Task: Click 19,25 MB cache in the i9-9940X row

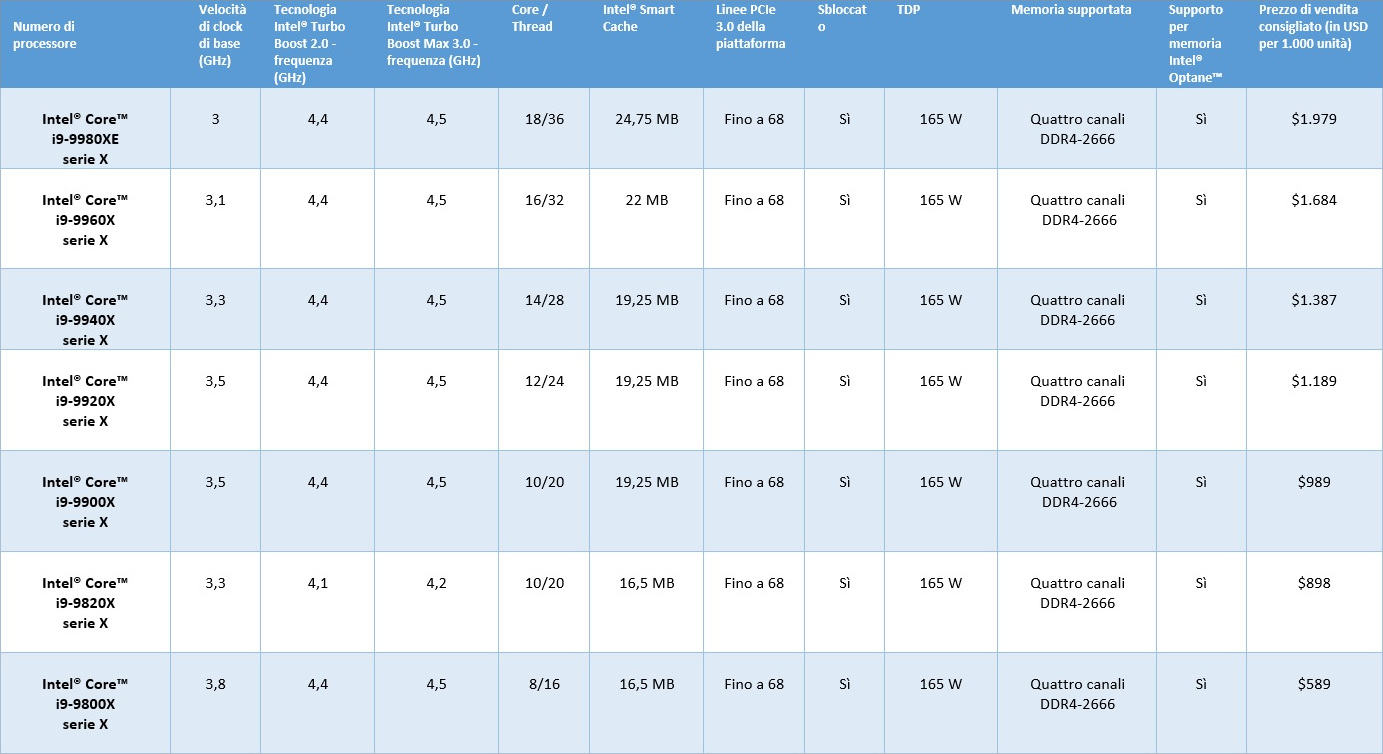Action: (x=646, y=300)
